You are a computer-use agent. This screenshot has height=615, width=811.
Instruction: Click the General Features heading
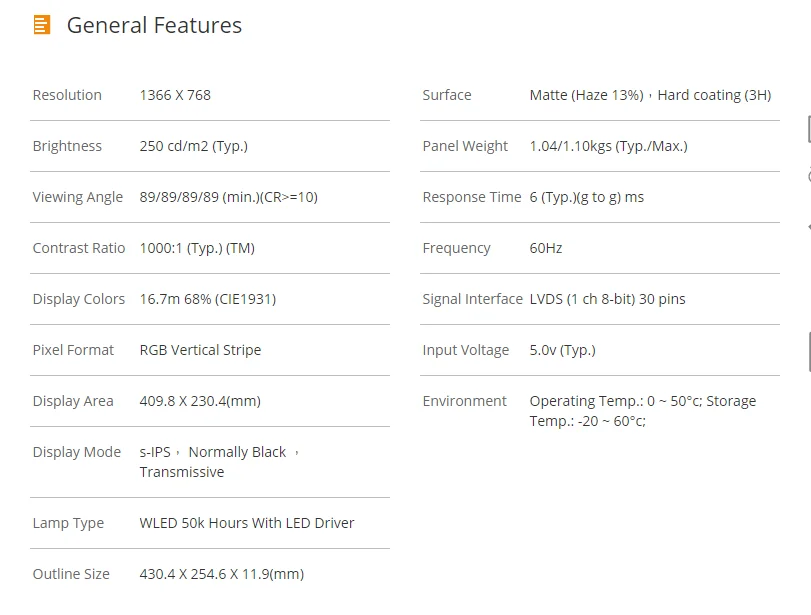[154, 25]
